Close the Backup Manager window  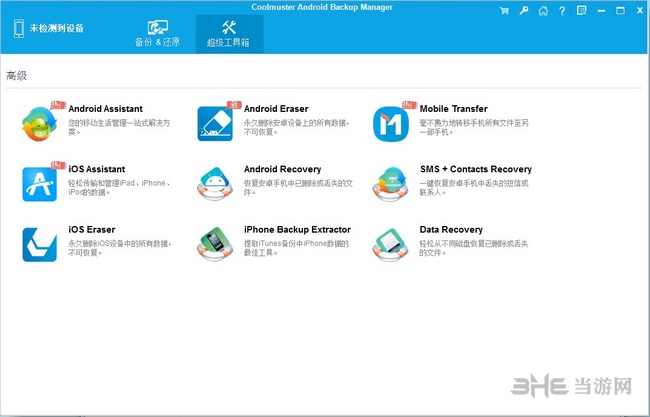(640, 11)
